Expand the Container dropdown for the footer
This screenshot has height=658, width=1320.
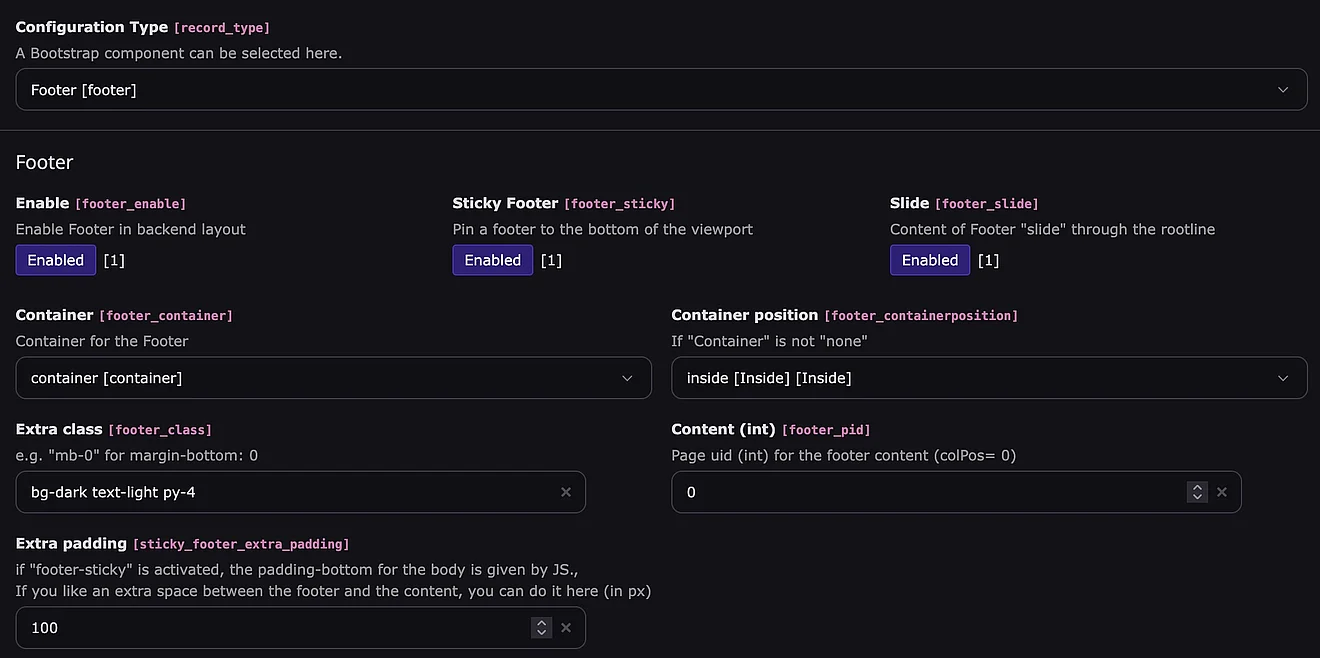coord(333,378)
